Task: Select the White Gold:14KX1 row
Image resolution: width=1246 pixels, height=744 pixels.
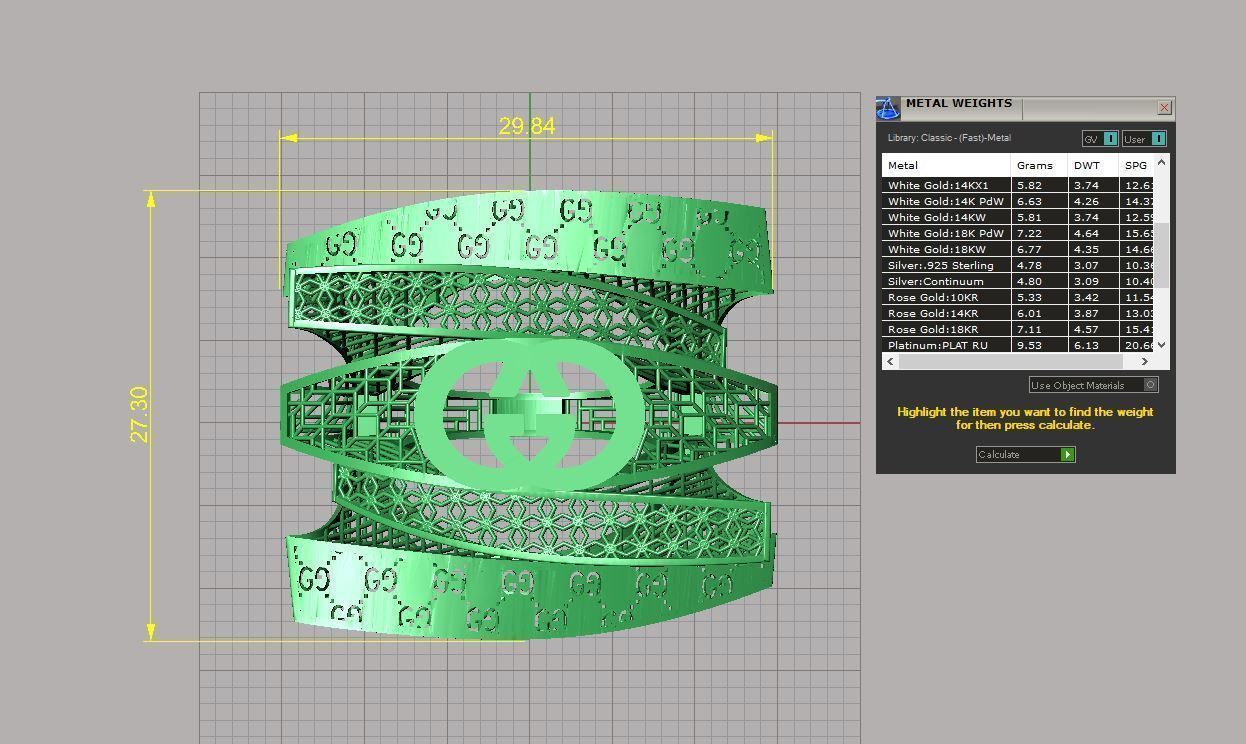Action: point(1018,185)
